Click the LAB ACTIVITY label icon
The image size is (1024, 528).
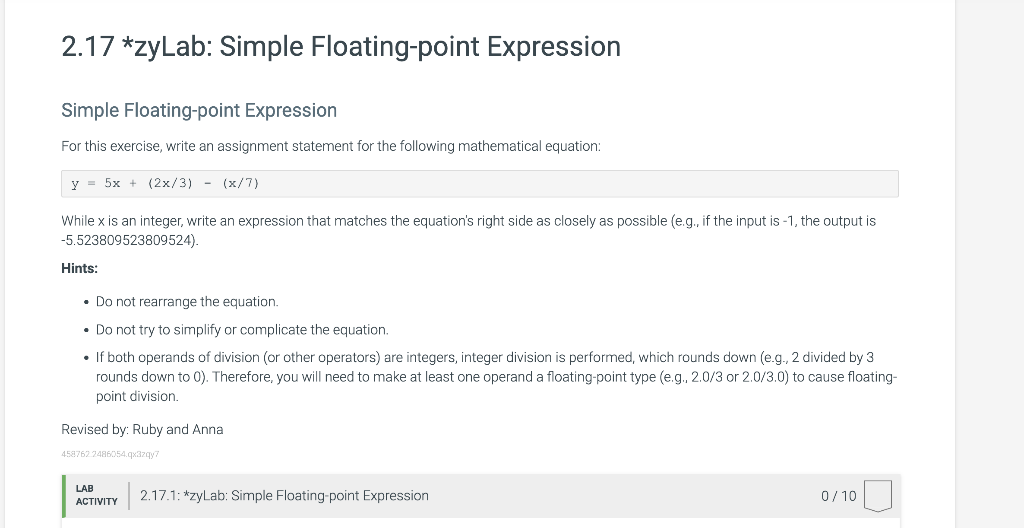97,495
